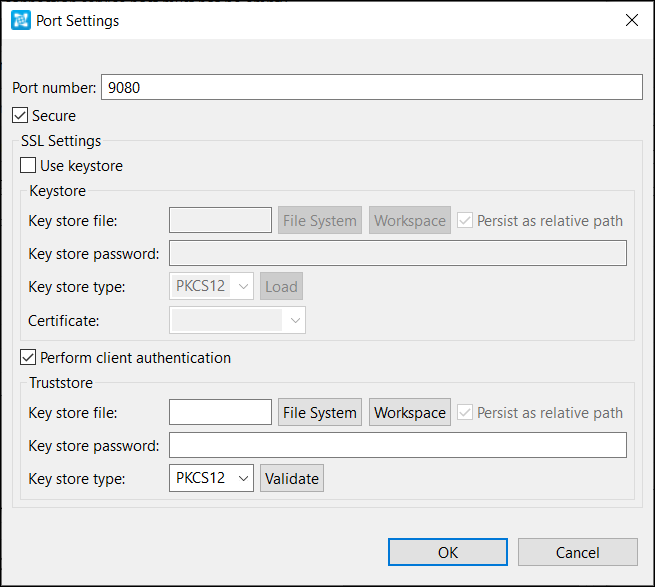Open Truststore Key store type PKCS12 dropdown
Viewport: 655px width, 587px height.
coord(211,478)
